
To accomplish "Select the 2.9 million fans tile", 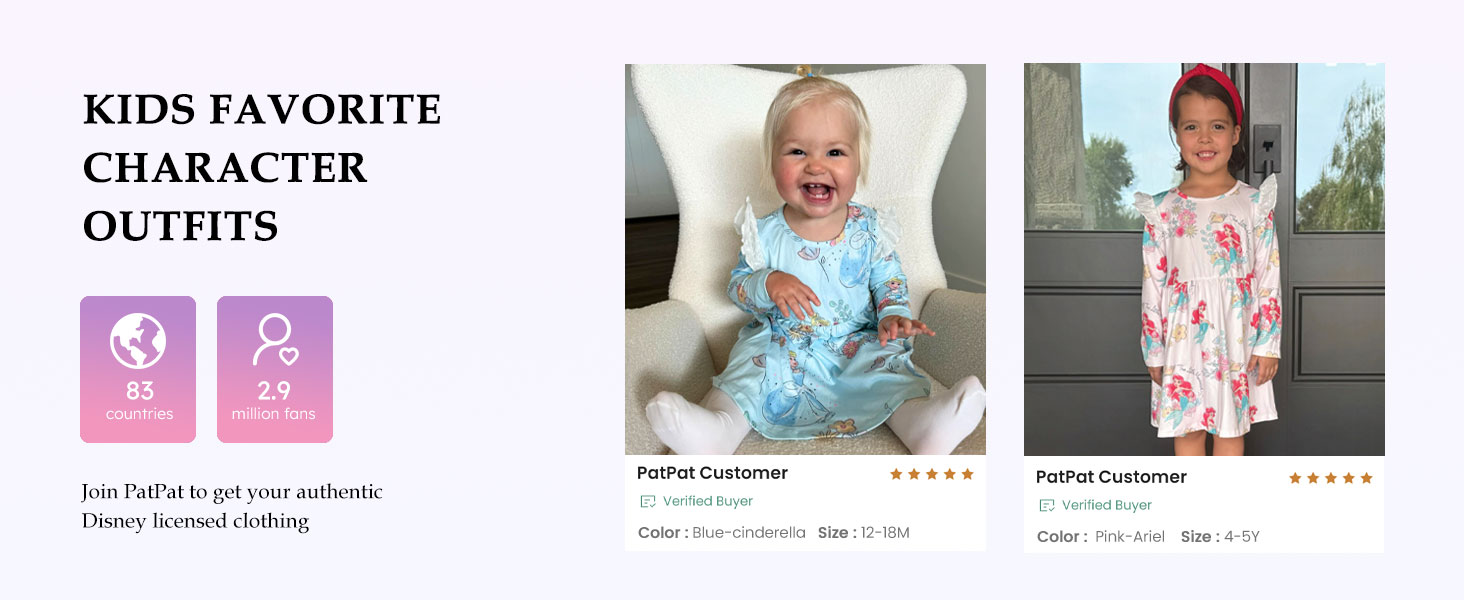I will (x=275, y=369).
